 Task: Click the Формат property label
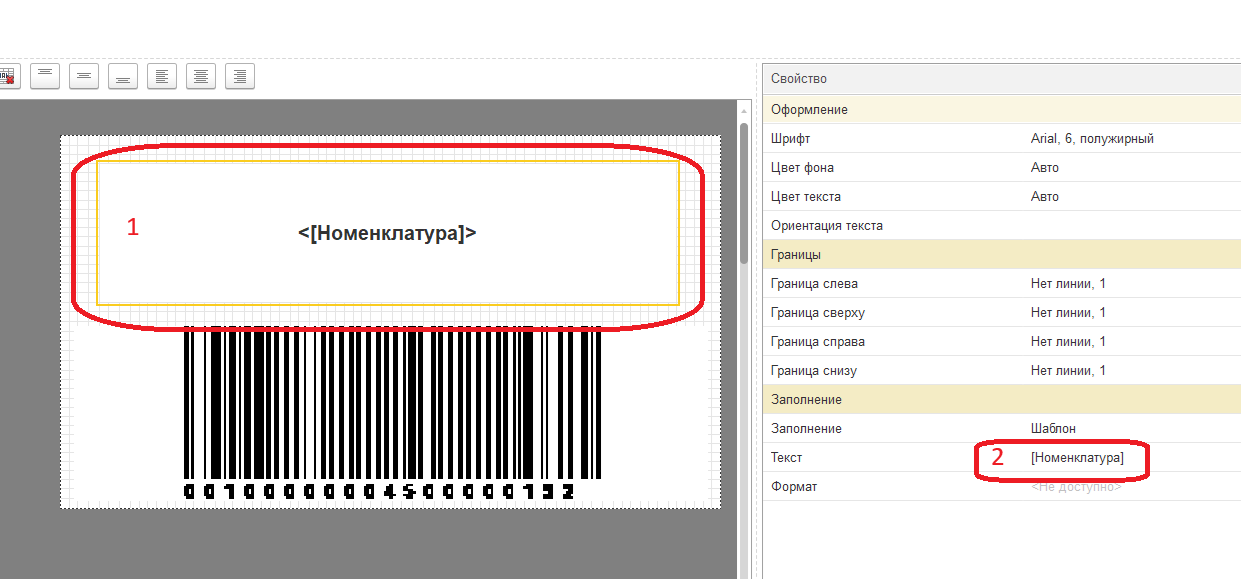click(794, 487)
